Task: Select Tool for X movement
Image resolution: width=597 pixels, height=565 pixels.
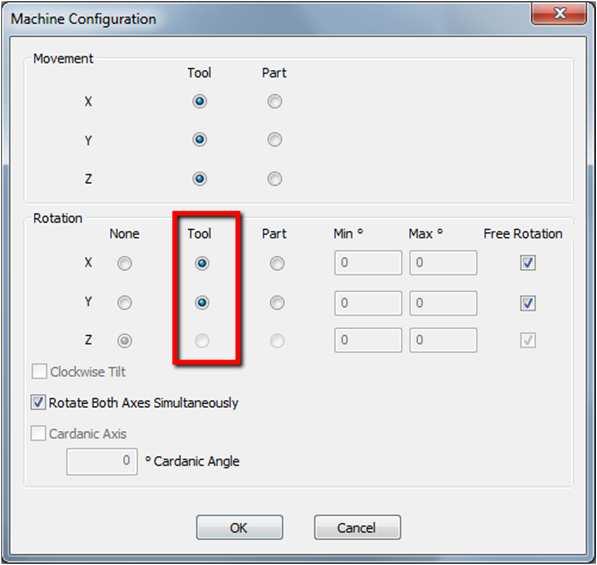Action: tap(200, 102)
